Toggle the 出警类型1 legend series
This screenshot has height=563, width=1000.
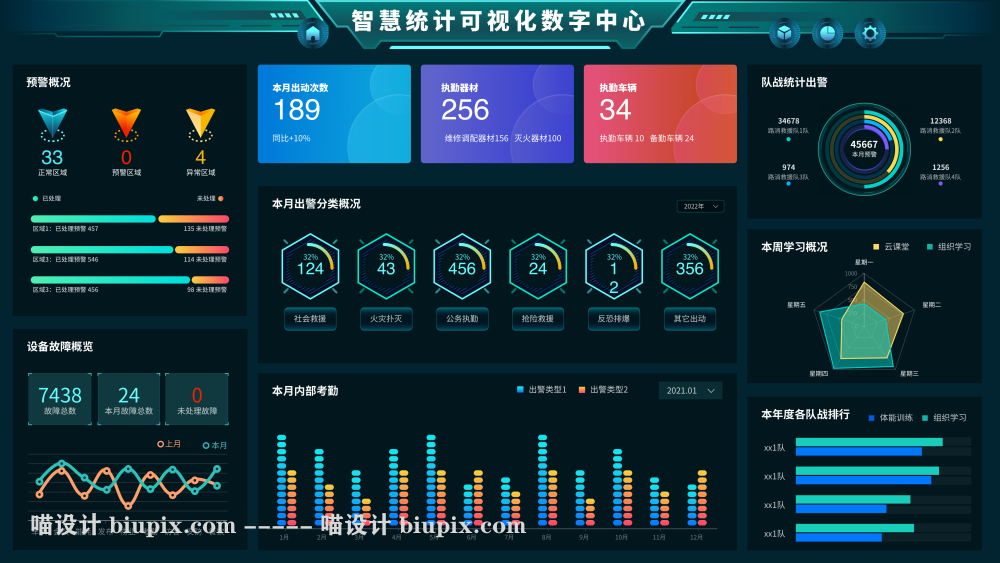(542, 390)
